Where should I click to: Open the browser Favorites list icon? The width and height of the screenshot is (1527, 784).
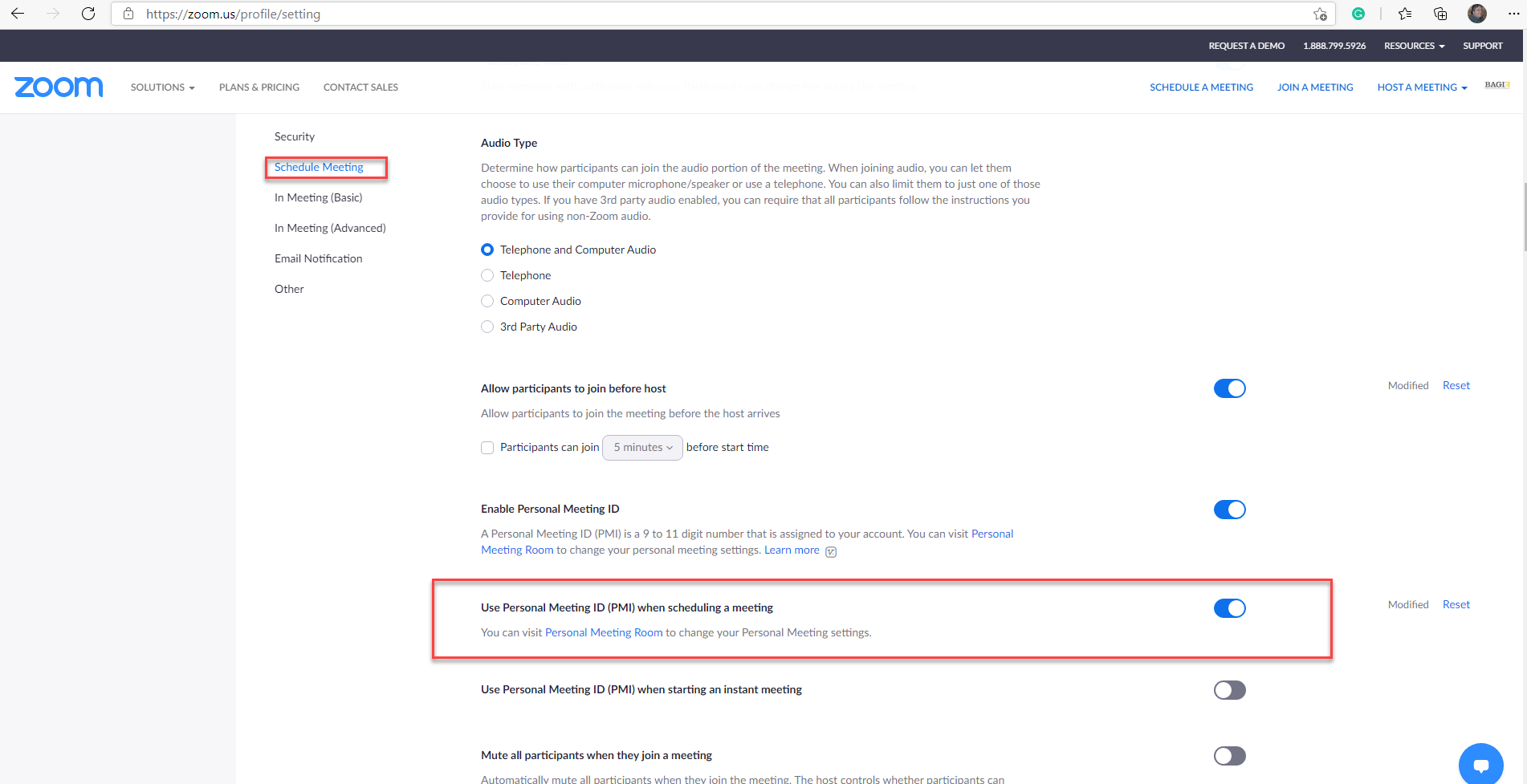tap(1405, 14)
